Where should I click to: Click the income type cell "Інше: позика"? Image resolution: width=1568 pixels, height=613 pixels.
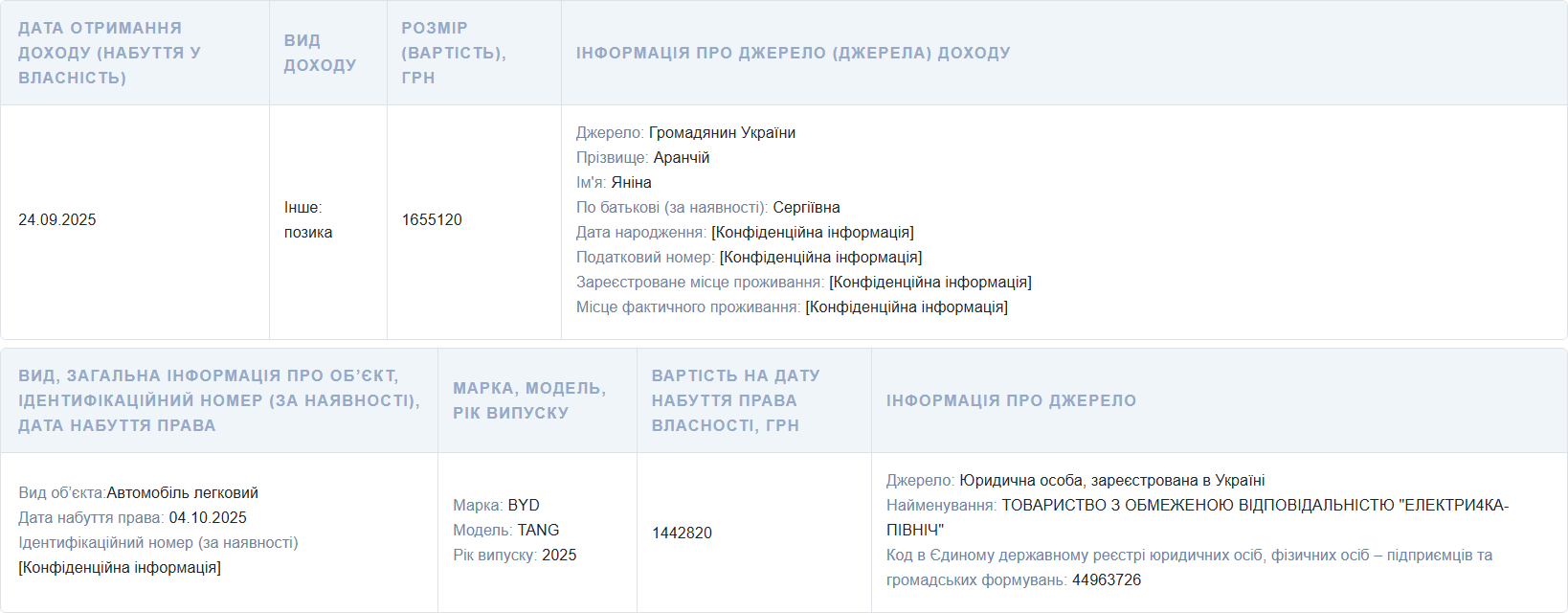[308, 220]
